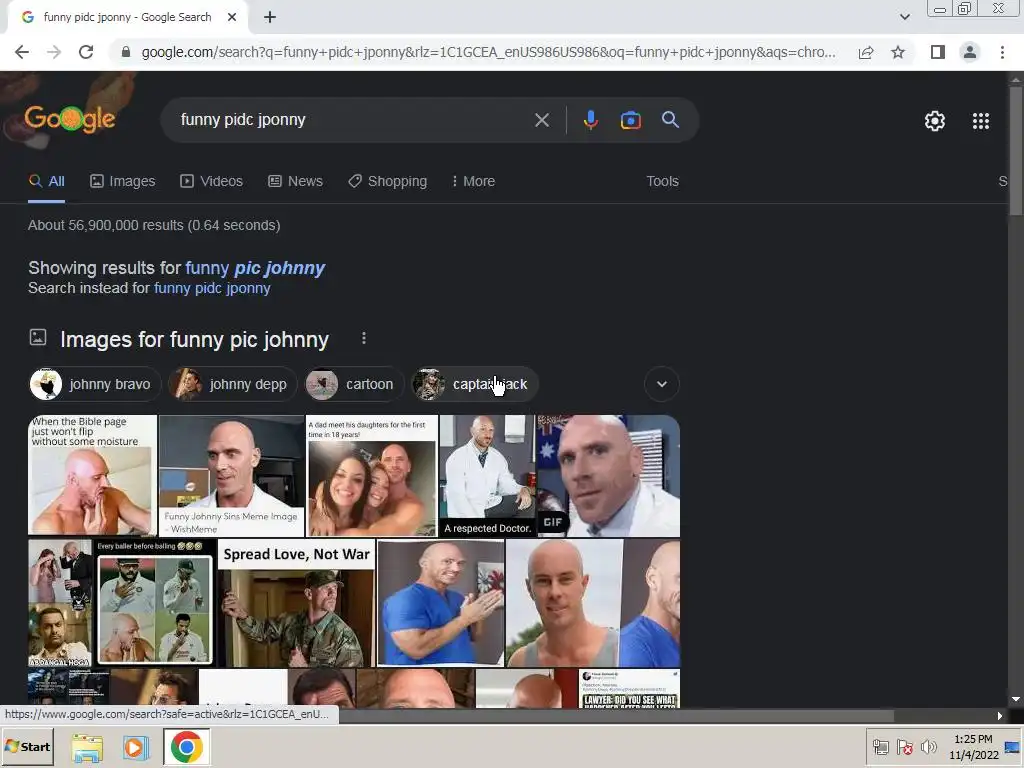The image size is (1024, 768).
Task: View site security lock info
Action: pyautogui.click(x=125, y=52)
